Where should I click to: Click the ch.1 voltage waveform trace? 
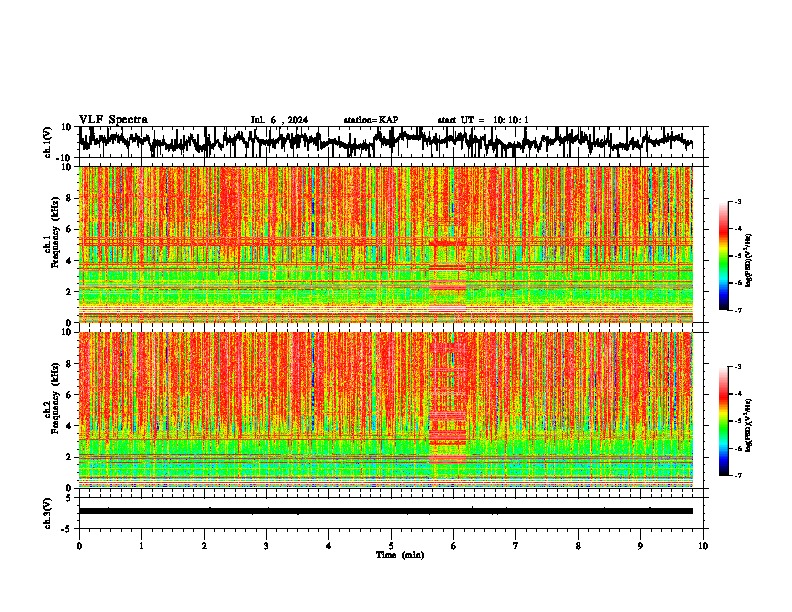click(x=385, y=141)
